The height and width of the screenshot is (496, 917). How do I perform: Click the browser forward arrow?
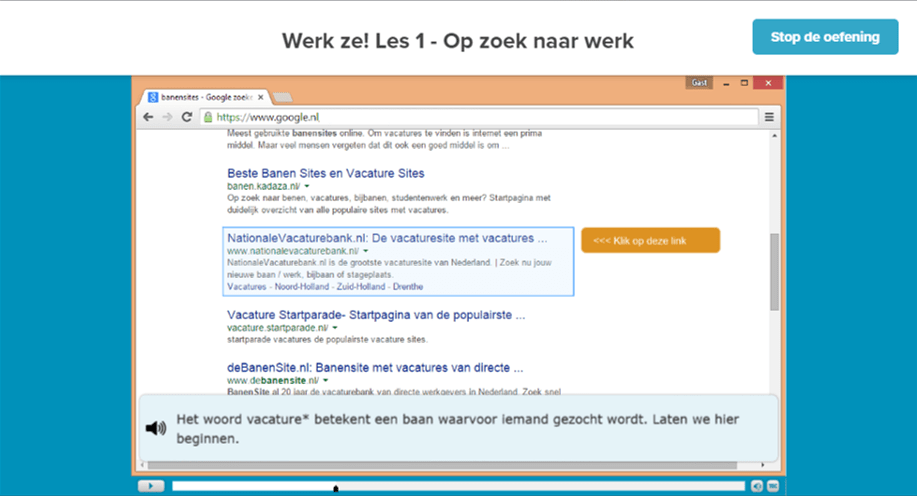click(167, 117)
